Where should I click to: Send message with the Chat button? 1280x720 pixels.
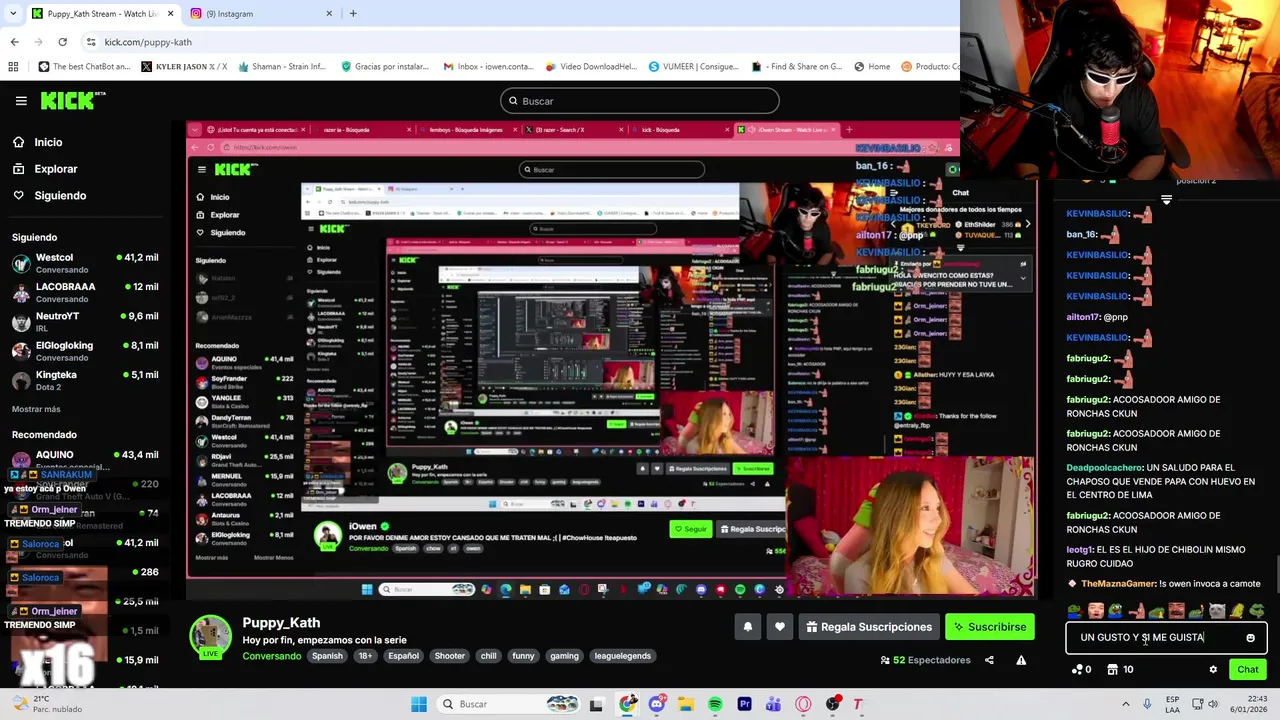point(1248,669)
